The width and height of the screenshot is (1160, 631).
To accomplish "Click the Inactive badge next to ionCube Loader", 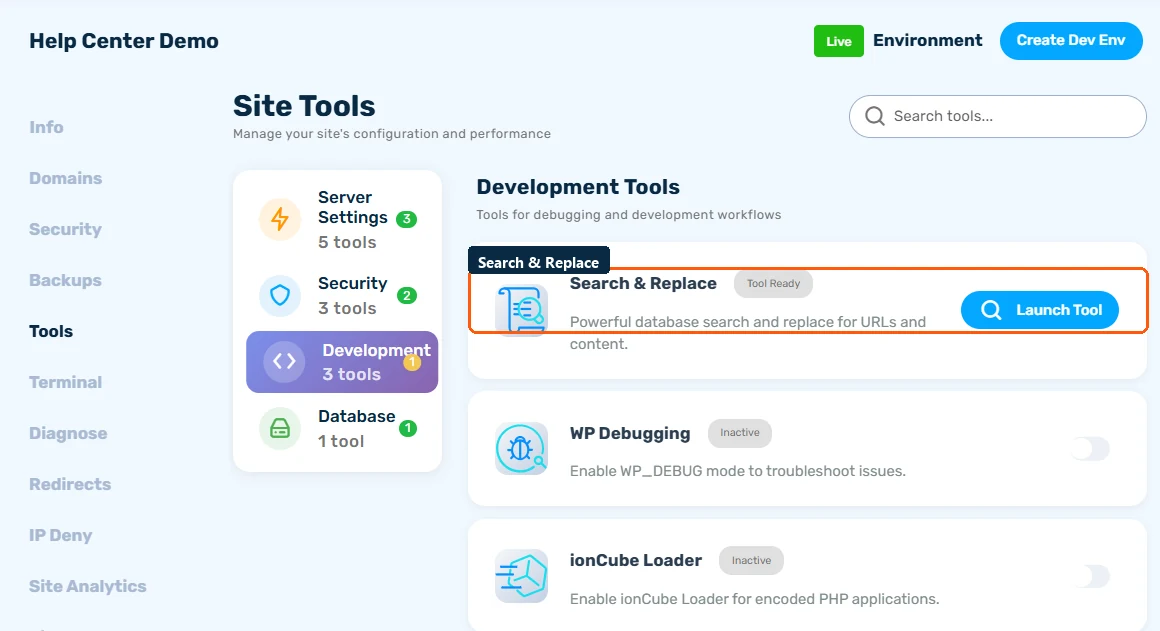I will [x=751, y=561].
